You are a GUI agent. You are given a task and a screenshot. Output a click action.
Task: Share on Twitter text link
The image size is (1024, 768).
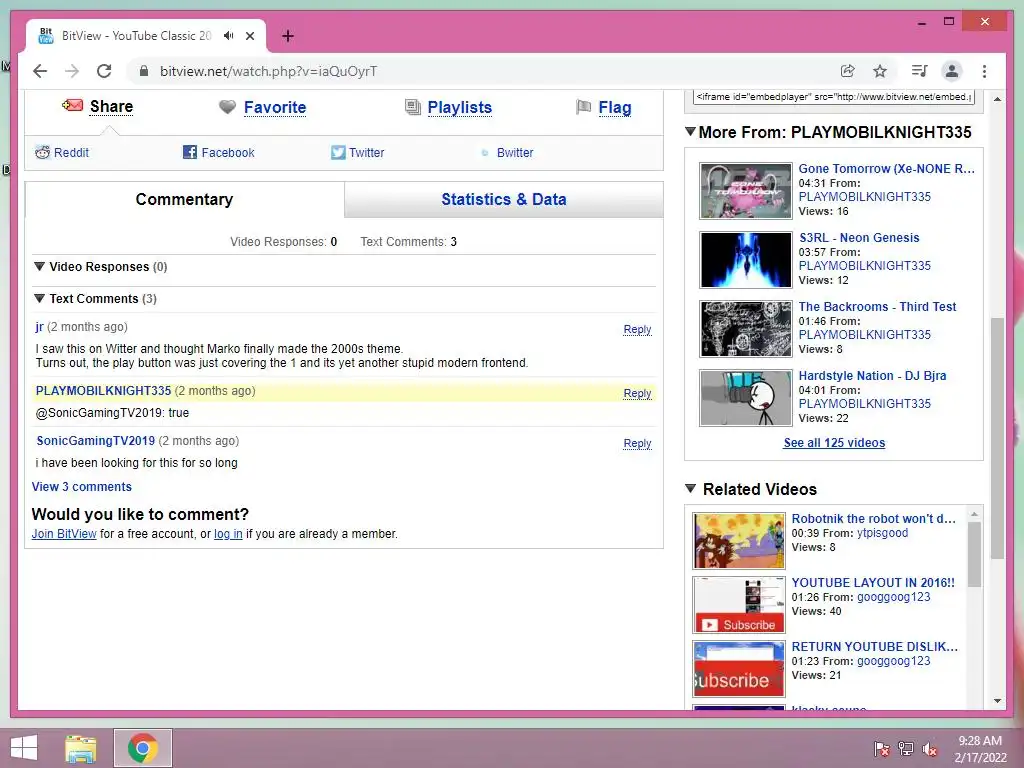click(x=366, y=153)
